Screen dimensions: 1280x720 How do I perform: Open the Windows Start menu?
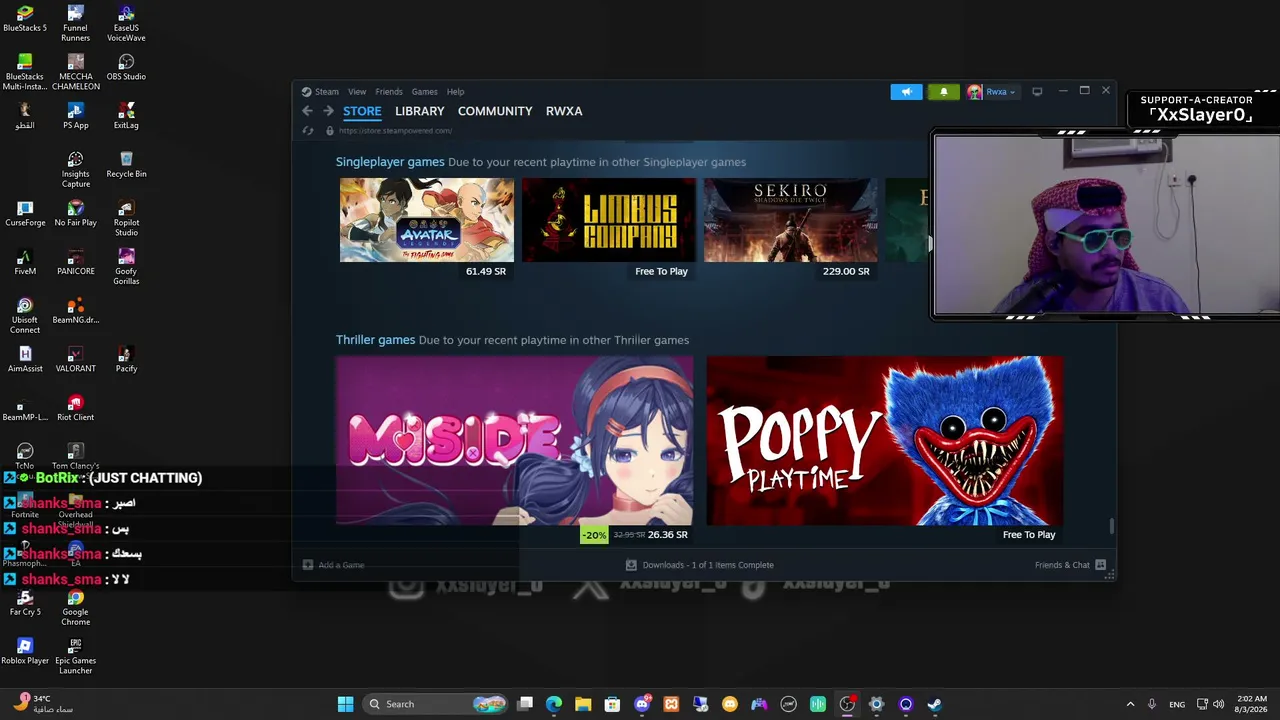click(345, 704)
